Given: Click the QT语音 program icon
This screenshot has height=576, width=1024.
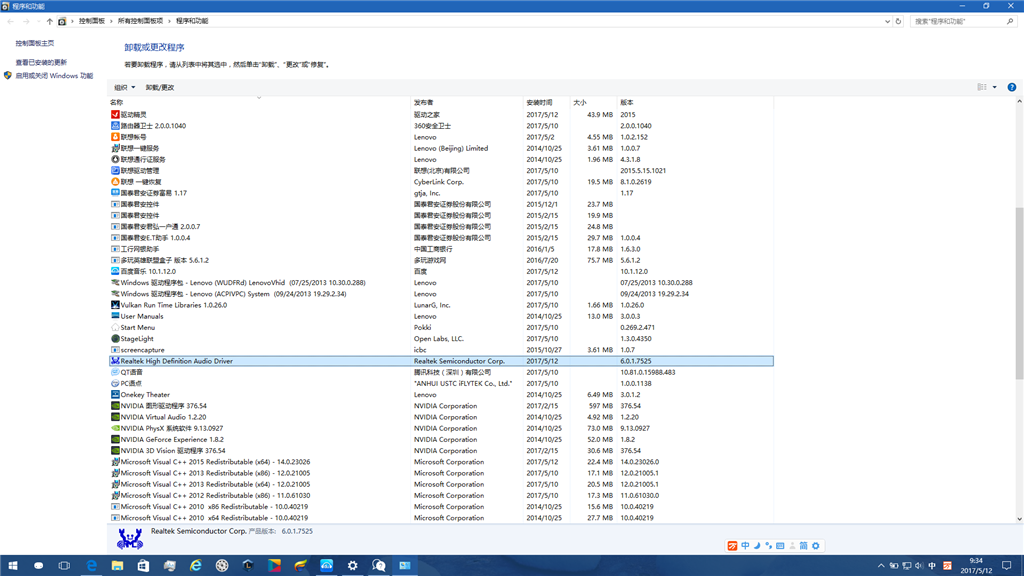Looking at the screenshot, I should pos(115,372).
